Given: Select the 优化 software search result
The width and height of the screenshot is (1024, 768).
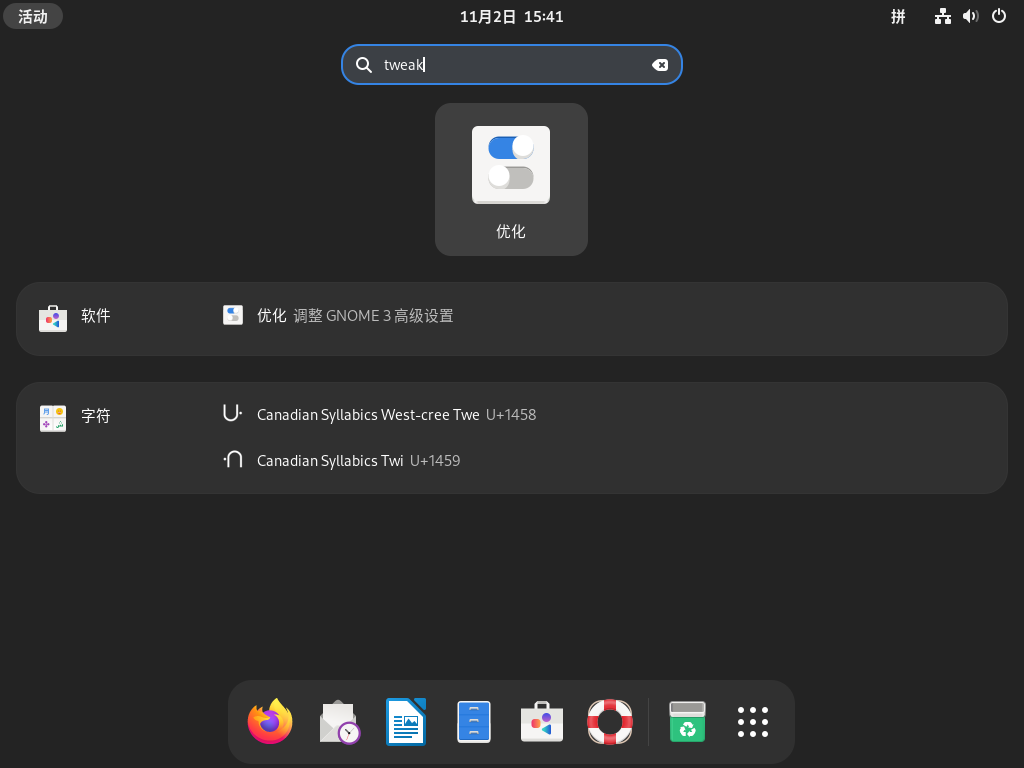Looking at the screenshot, I should (x=340, y=316).
